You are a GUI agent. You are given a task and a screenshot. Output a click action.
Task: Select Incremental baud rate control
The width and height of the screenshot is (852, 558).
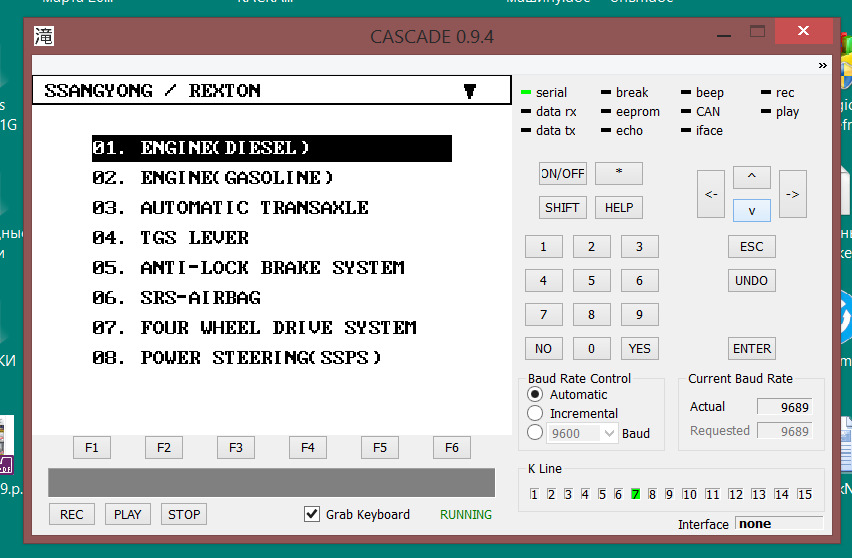coord(535,413)
